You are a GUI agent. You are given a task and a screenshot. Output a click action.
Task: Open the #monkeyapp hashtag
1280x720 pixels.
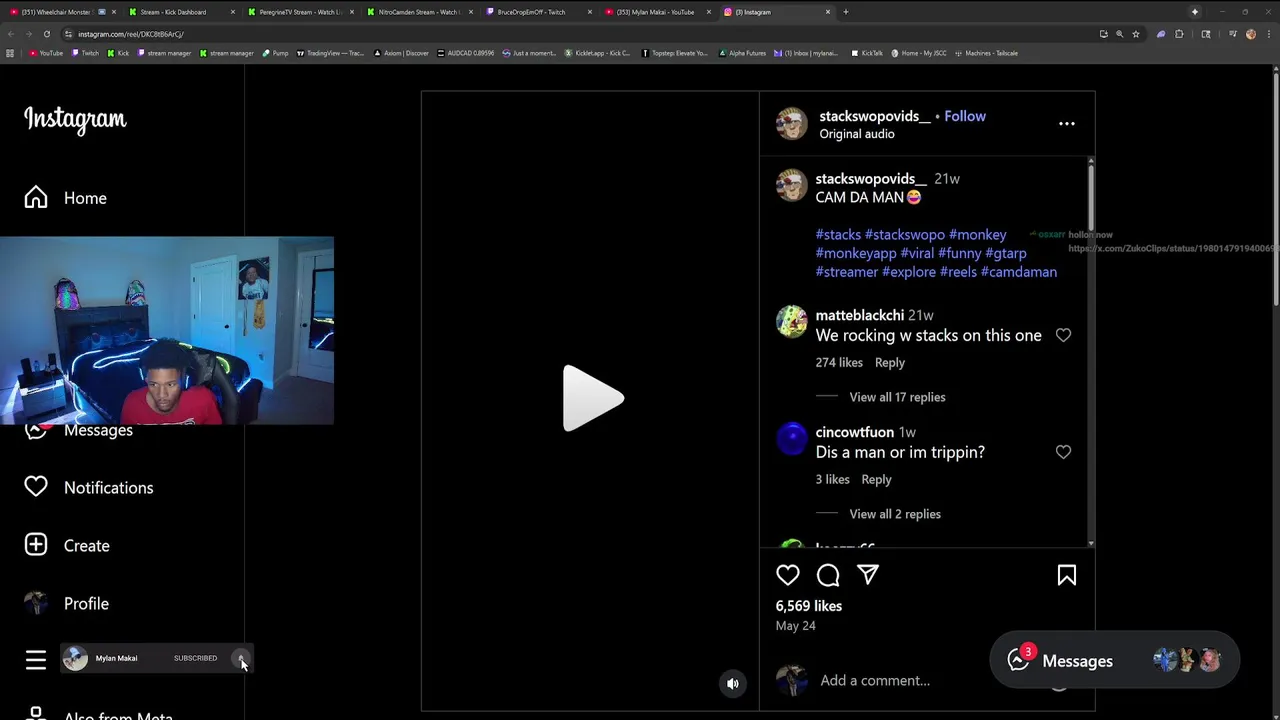[x=856, y=254]
